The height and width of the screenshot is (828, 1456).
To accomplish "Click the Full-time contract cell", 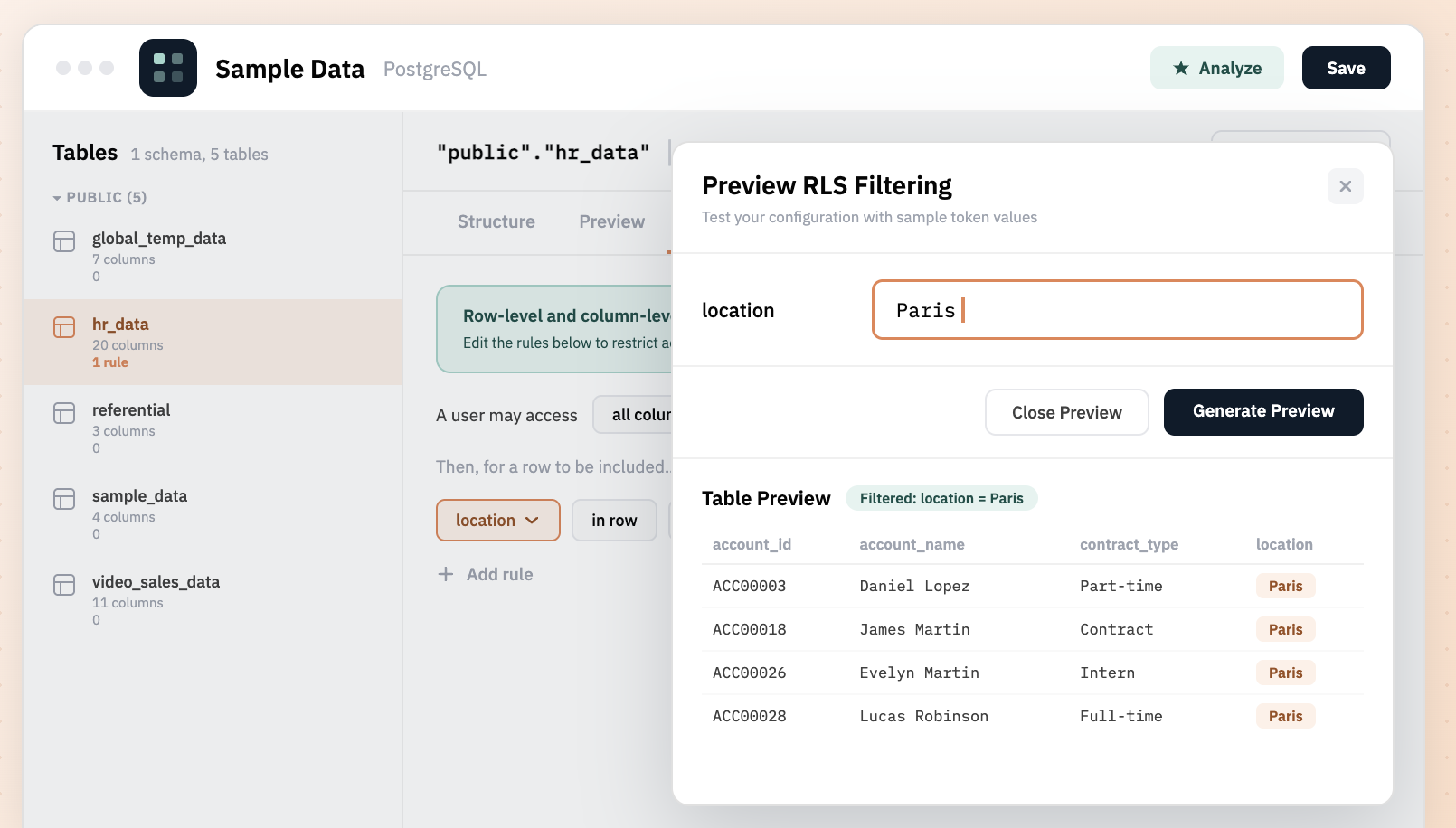I will click(x=1121, y=716).
